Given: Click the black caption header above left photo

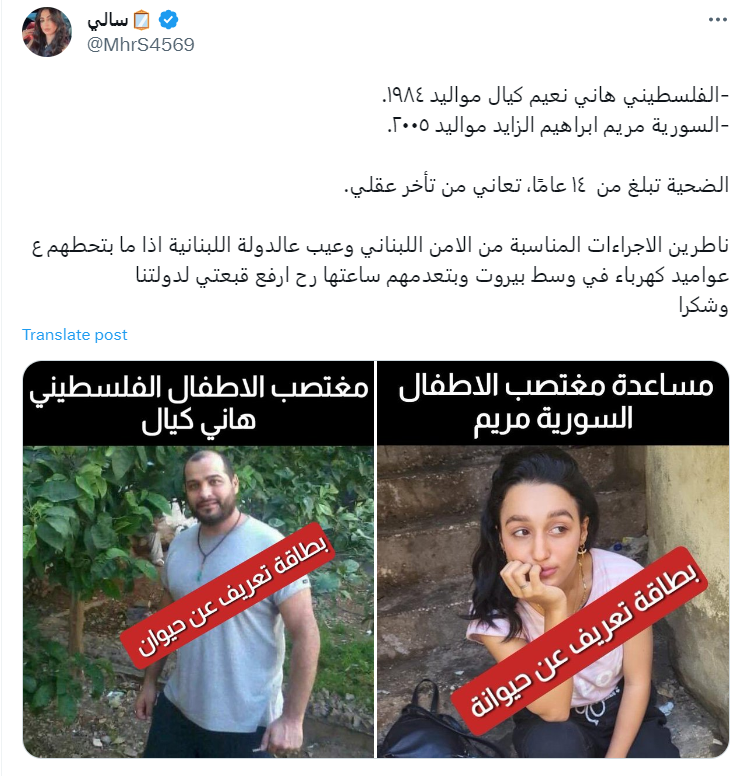Looking at the screenshot, I should point(199,403).
